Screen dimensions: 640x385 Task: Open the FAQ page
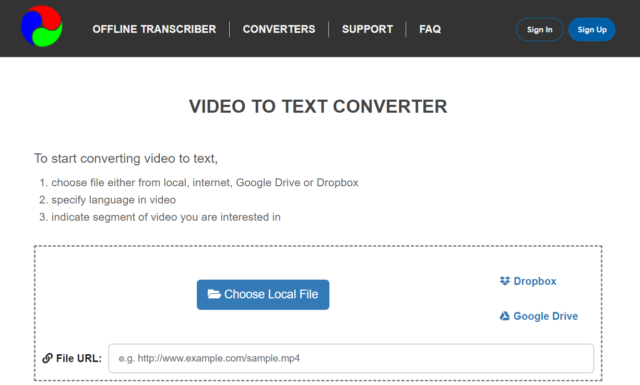pos(430,29)
